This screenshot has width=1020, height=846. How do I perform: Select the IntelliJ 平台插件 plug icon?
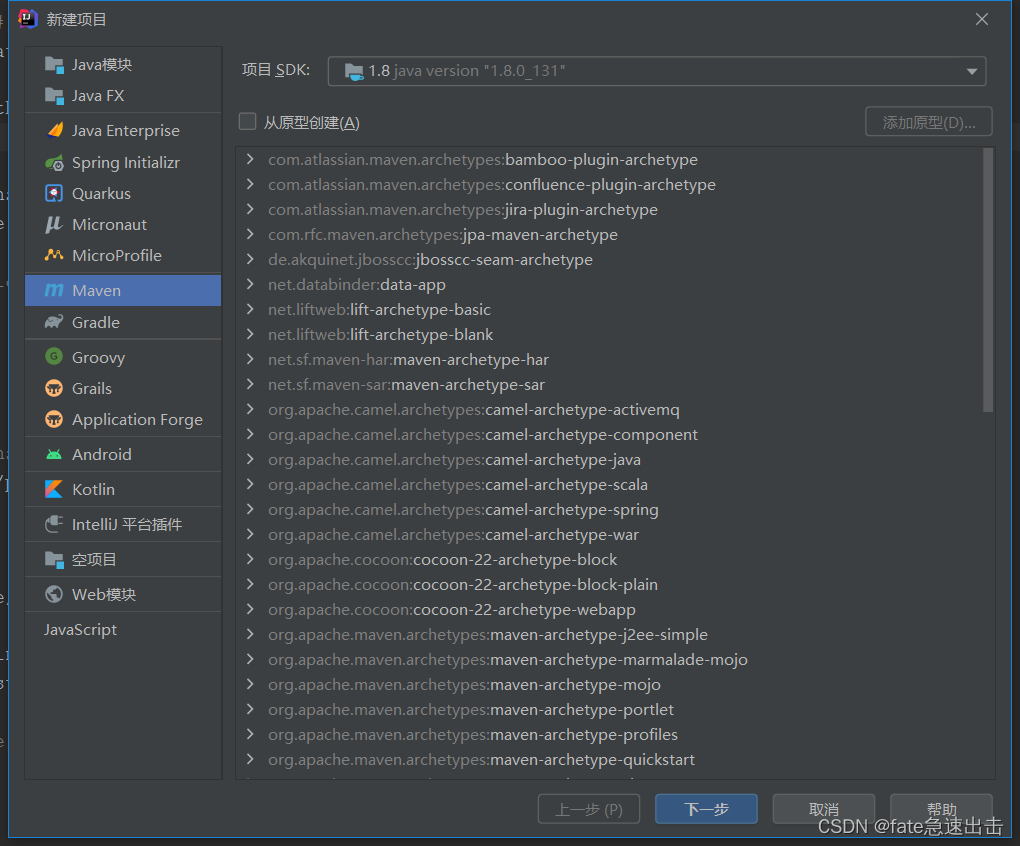tap(54, 524)
